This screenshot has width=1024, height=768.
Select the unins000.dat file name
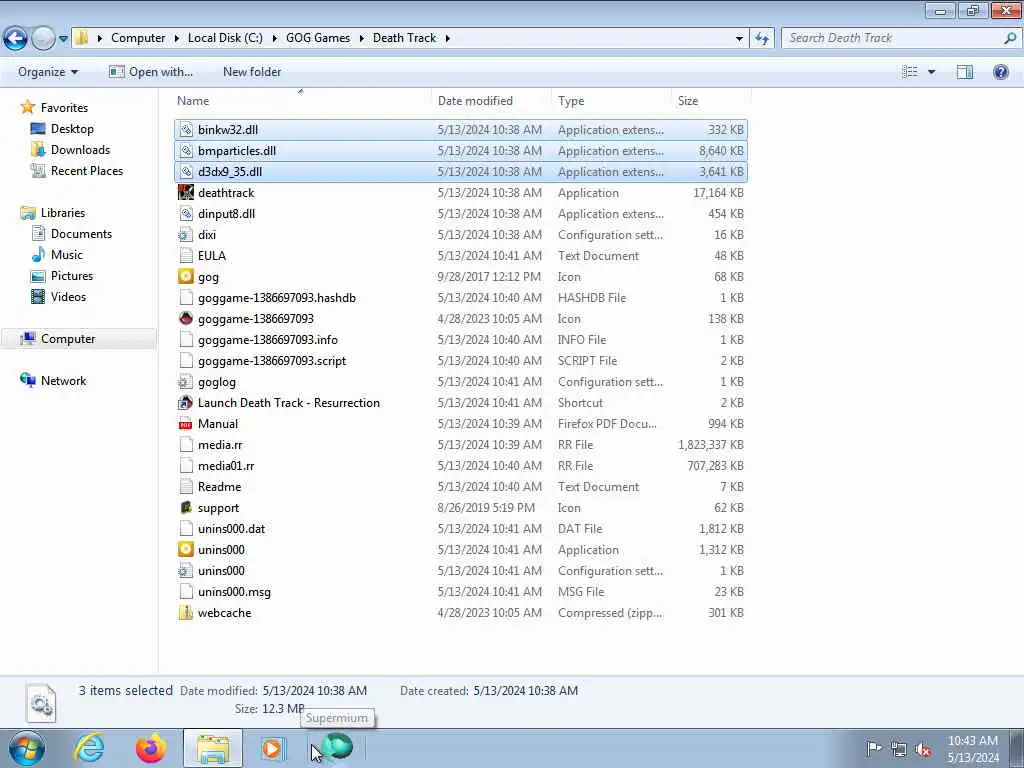click(231, 528)
